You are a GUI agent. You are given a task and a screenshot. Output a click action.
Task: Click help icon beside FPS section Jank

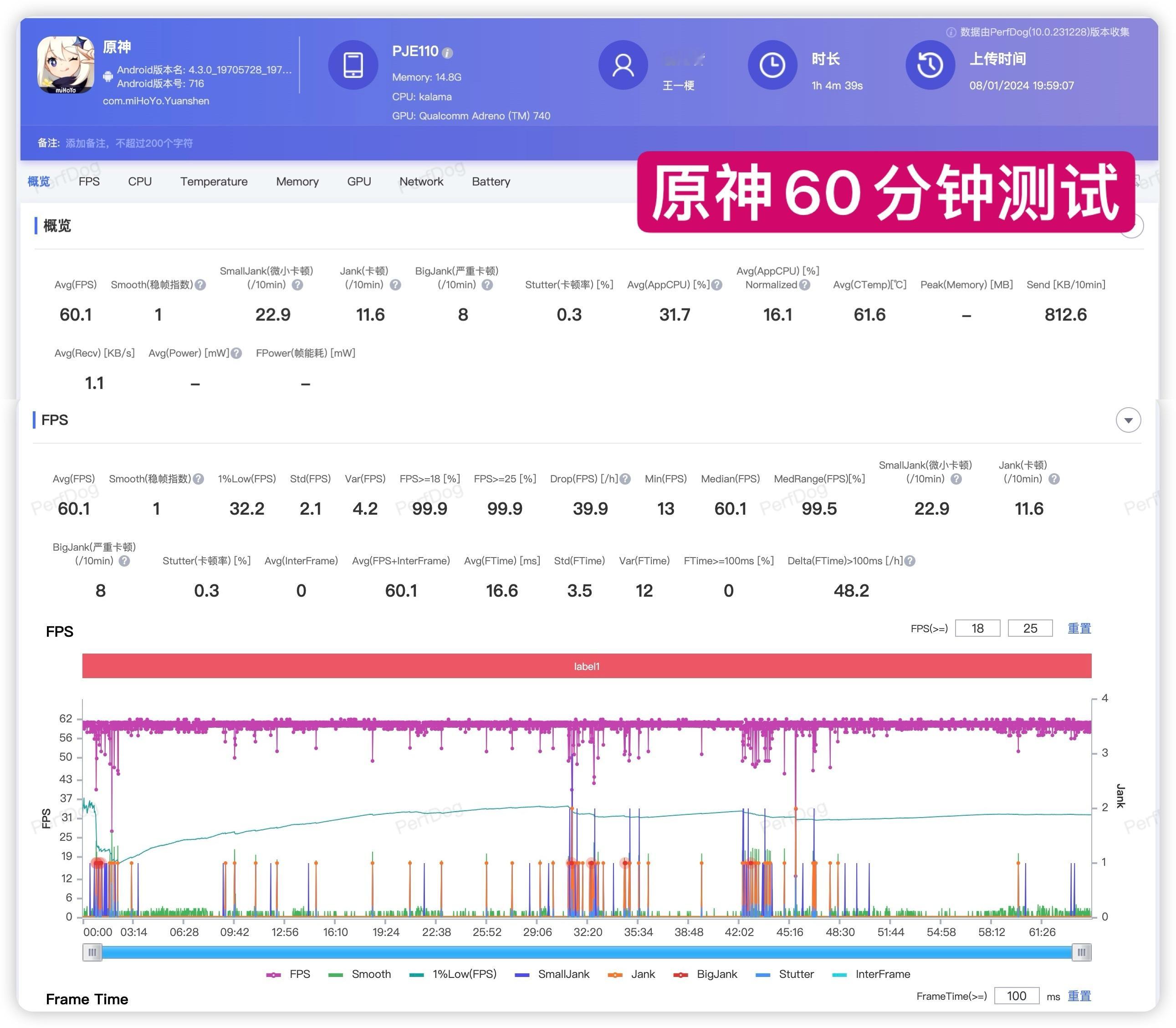(1054, 479)
